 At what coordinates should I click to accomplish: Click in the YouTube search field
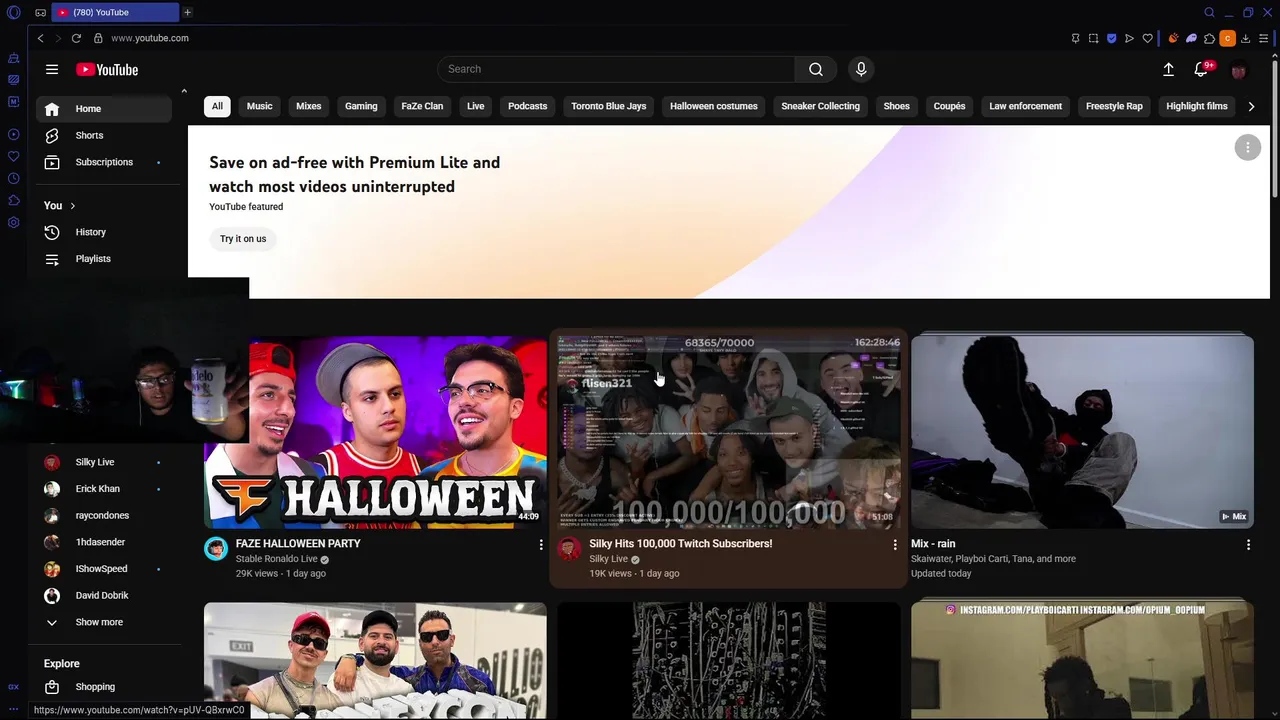pyautogui.click(x=616, y=69)
